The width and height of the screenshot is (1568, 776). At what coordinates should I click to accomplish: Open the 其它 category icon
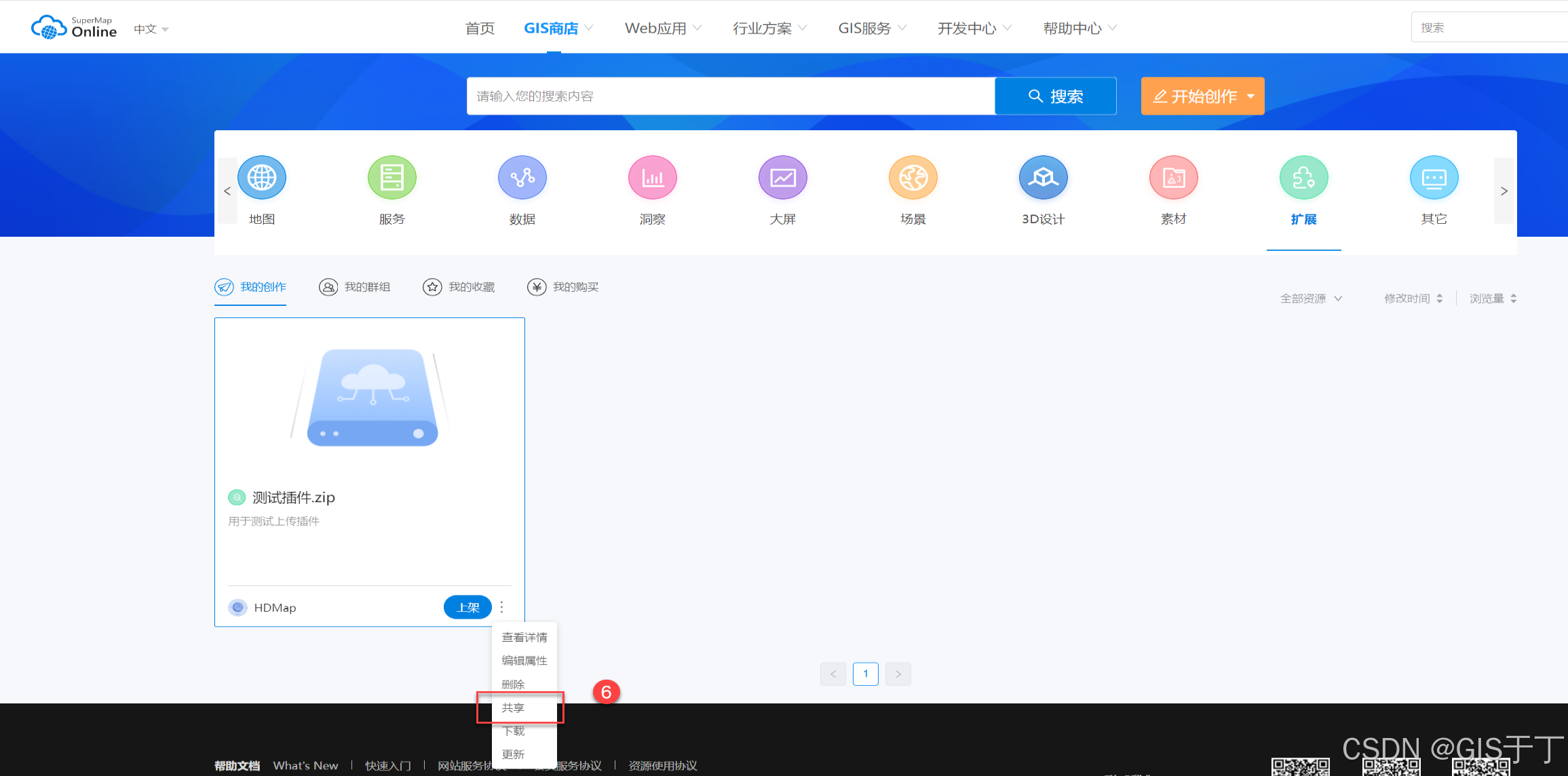(1434, 178)
